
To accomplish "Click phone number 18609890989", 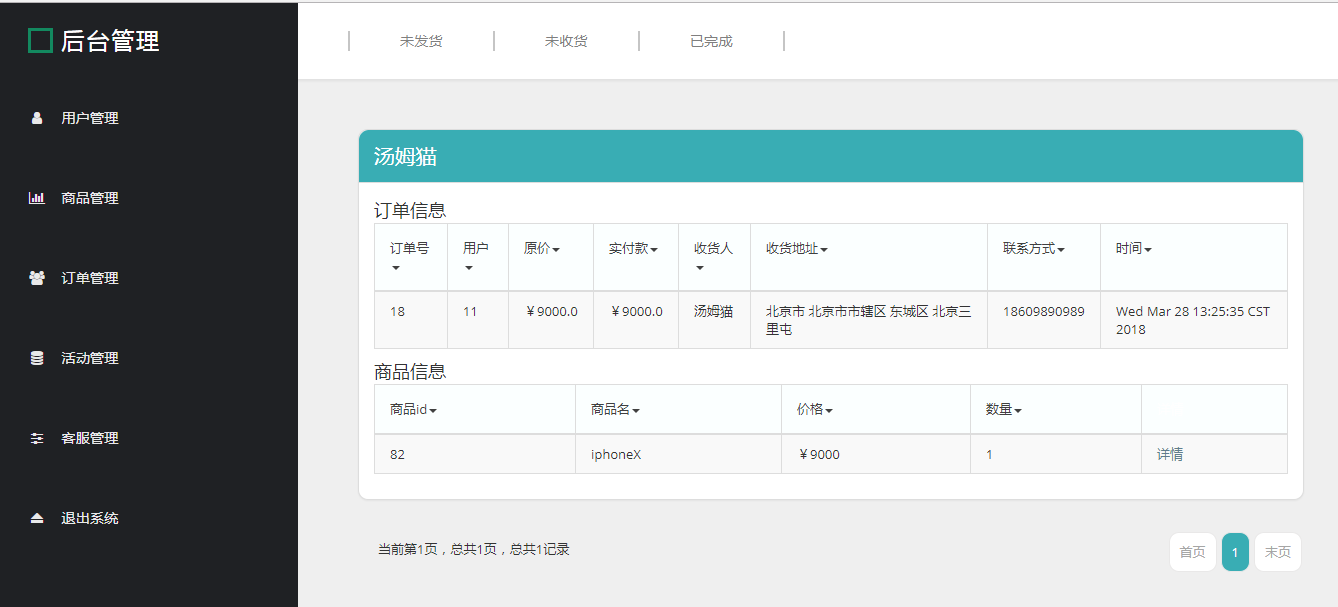I will (x=1044, y=311).
